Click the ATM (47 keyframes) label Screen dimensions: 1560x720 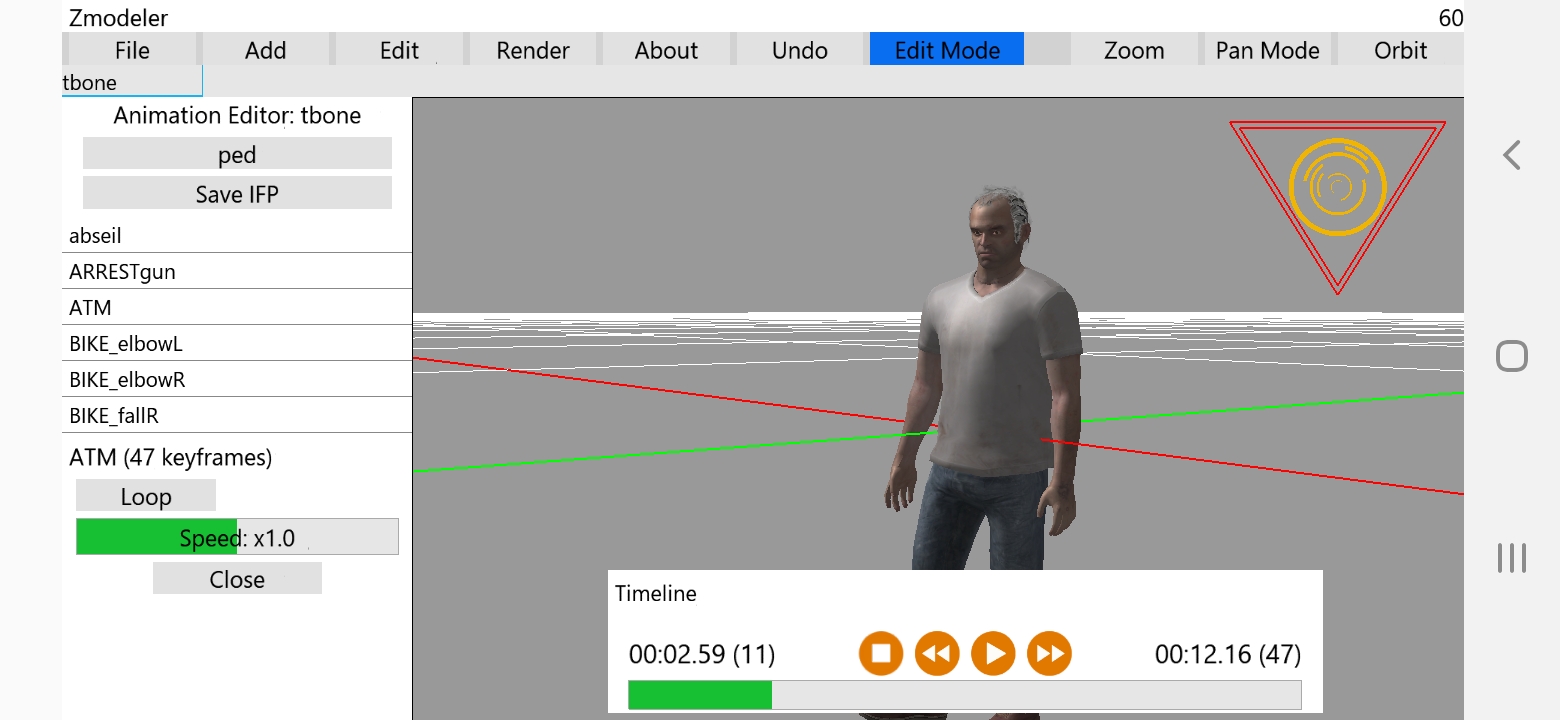170,457
